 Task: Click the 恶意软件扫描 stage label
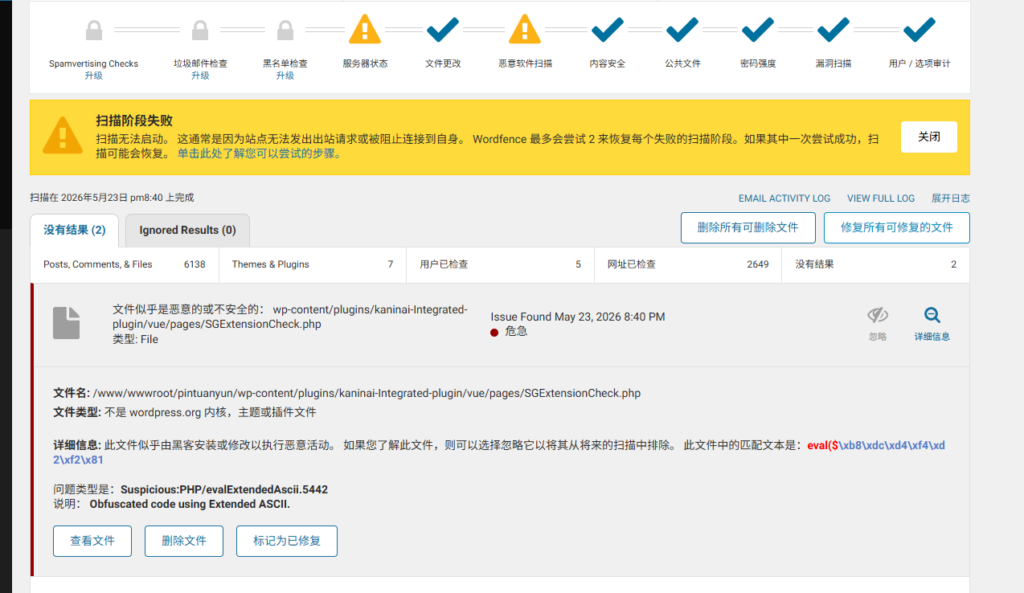525,64
